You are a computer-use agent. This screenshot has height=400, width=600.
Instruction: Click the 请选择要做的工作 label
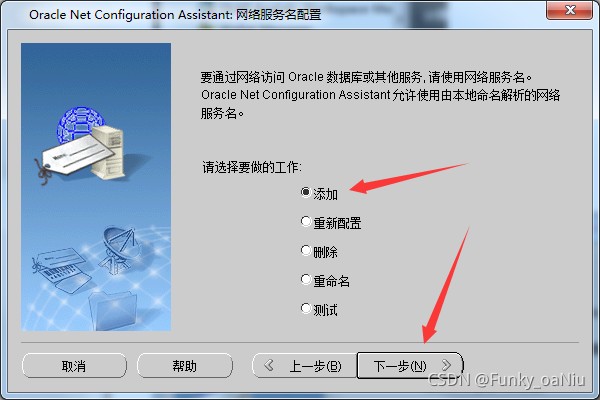tap(252, 167)
